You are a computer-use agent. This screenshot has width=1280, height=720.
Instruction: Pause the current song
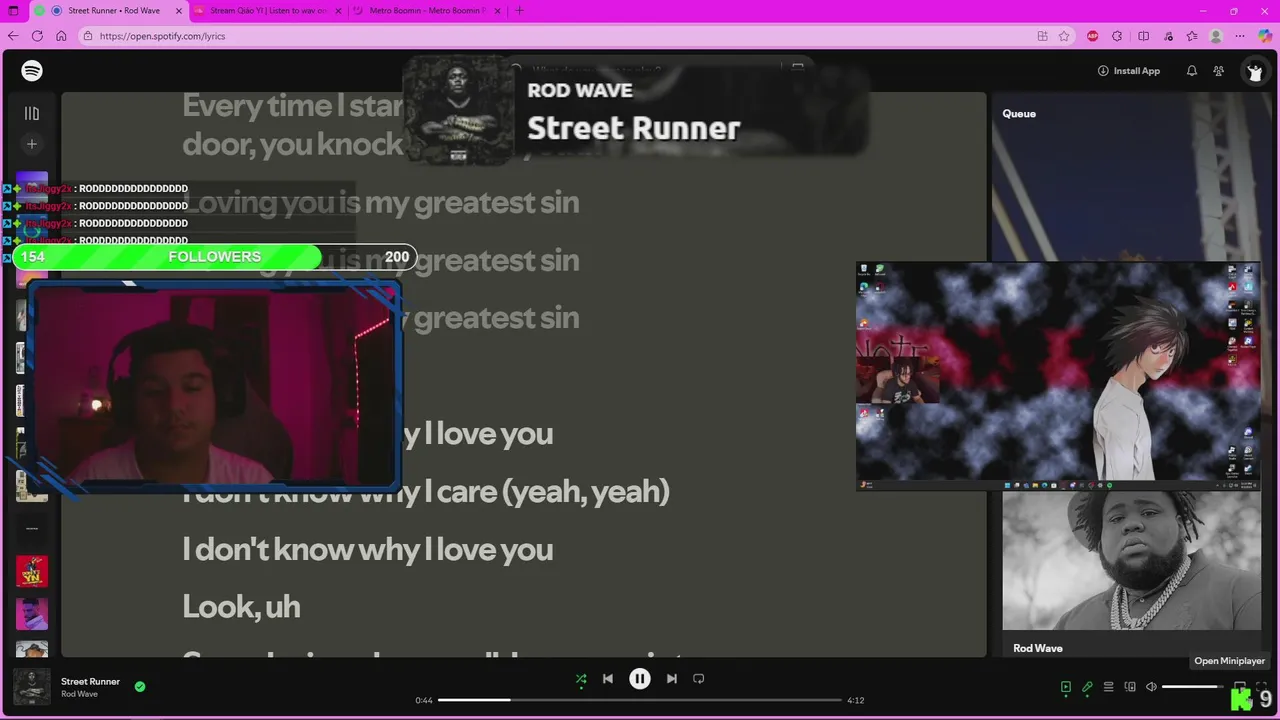[x=640, y=679]
